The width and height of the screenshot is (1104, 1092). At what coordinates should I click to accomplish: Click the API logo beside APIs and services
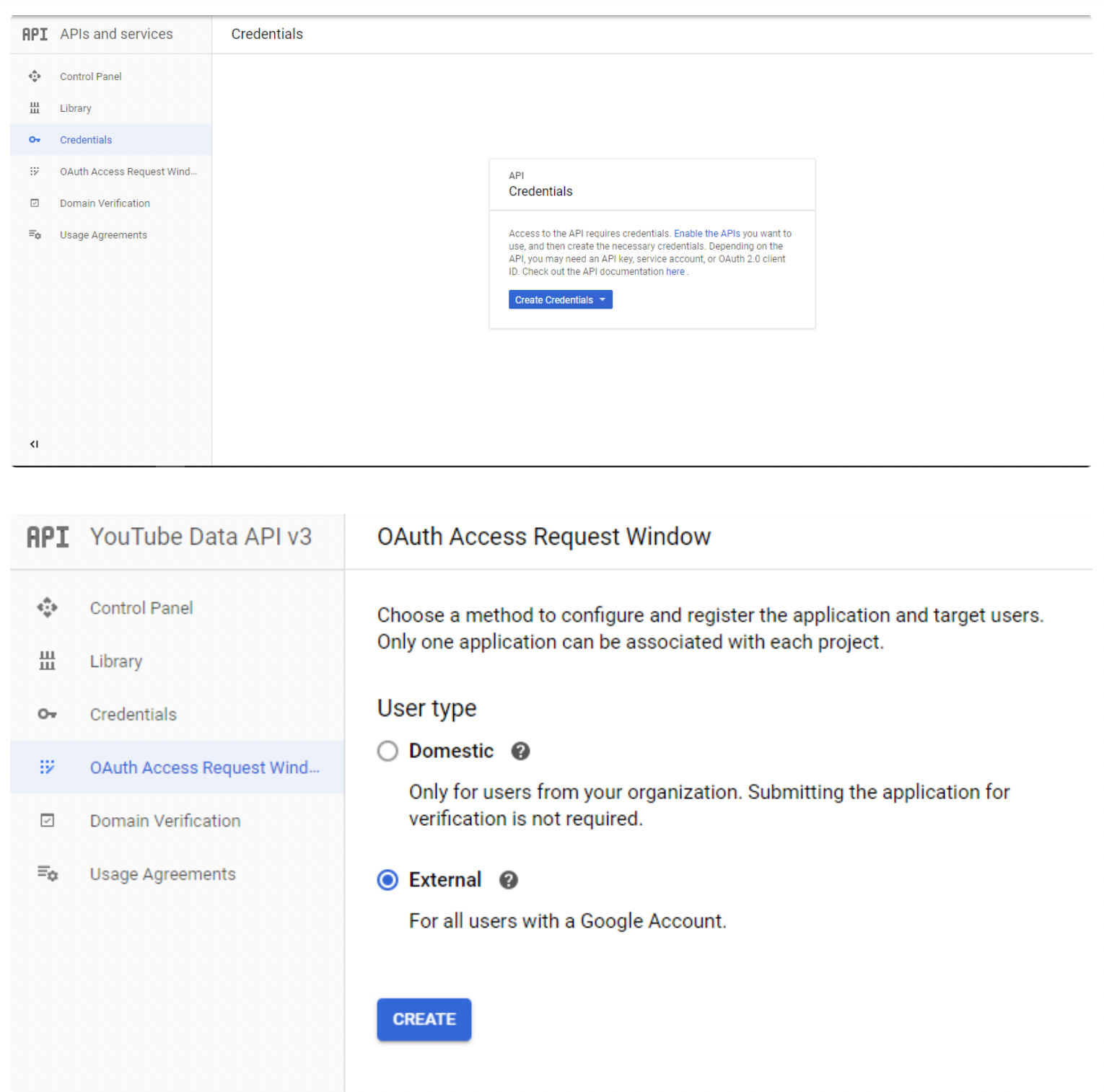click(x=35, y=34)
